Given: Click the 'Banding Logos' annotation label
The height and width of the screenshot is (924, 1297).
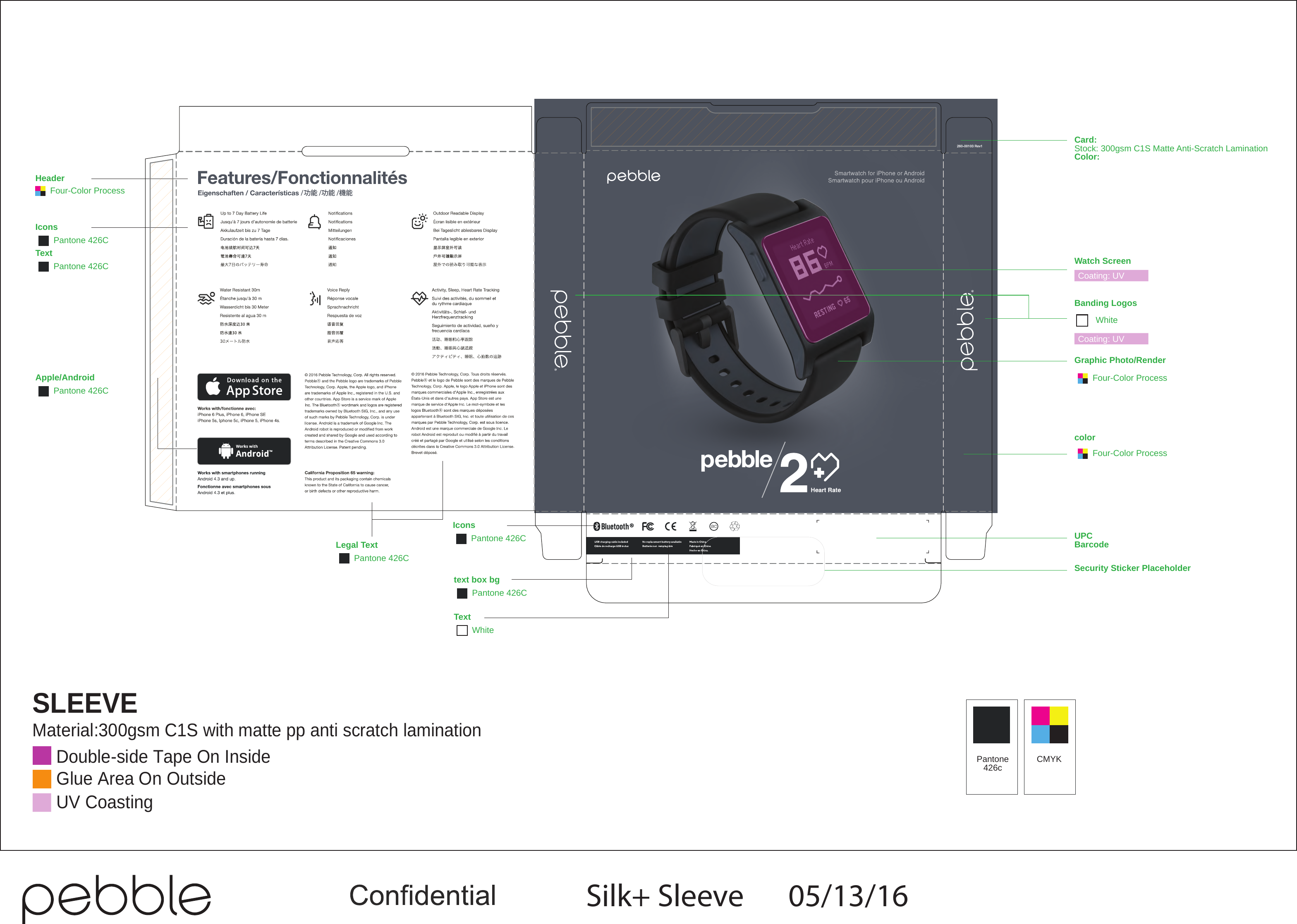Looking at the screenshot, I should coord(1105,303).
